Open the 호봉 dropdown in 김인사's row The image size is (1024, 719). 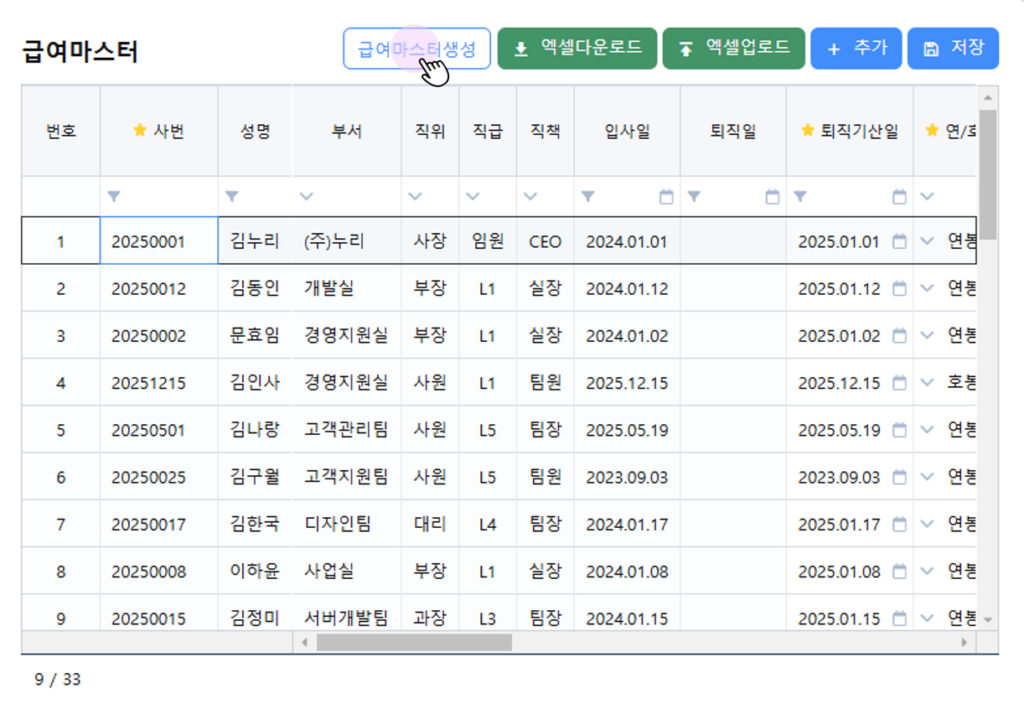(x=926, y=383)
